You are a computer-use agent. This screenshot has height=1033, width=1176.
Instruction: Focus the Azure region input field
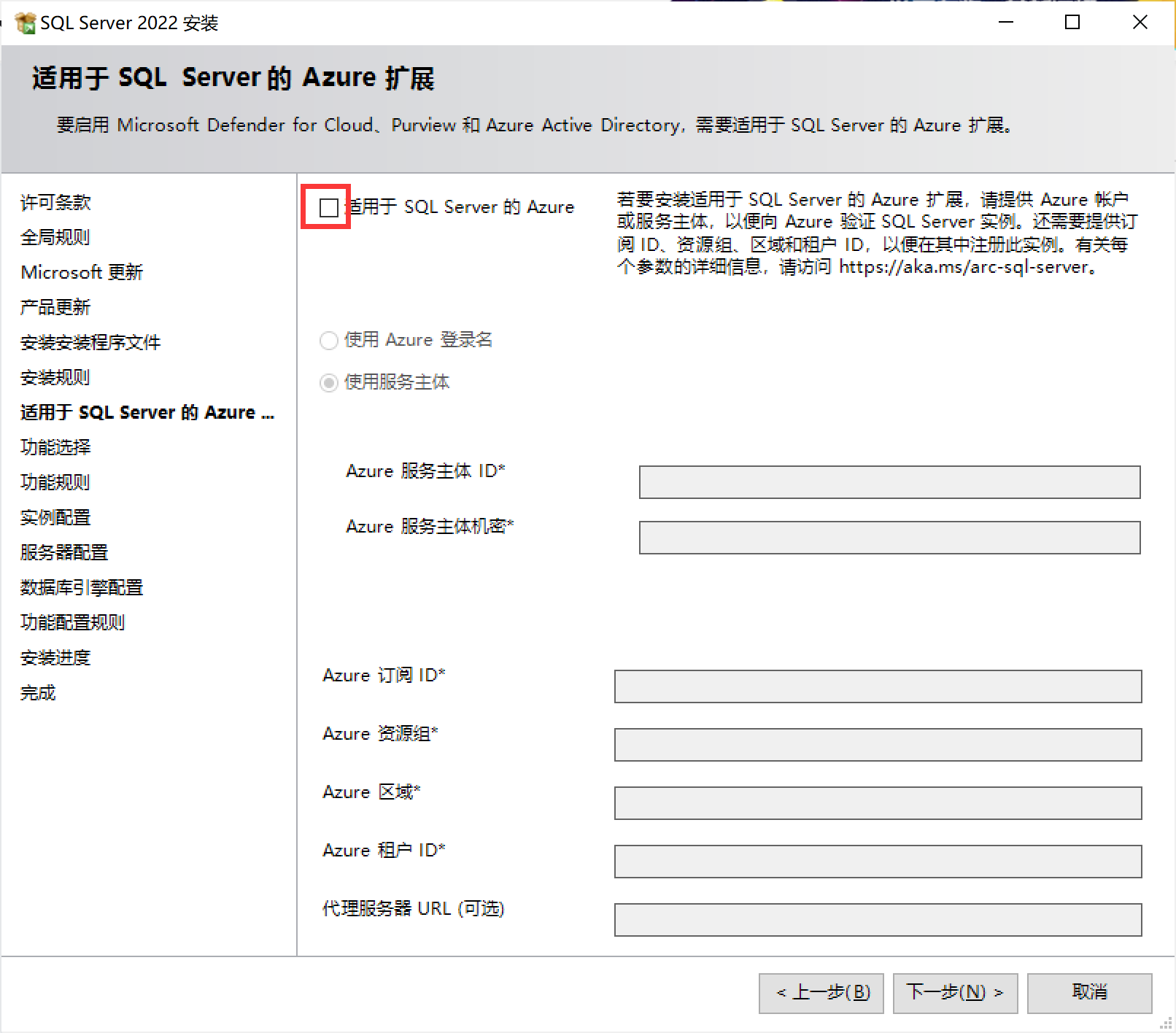point(877,803)
